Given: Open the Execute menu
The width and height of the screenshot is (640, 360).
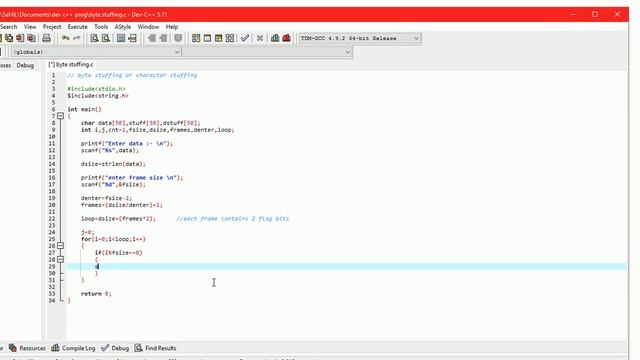Looking at the screenshot, I should [78, 27].
